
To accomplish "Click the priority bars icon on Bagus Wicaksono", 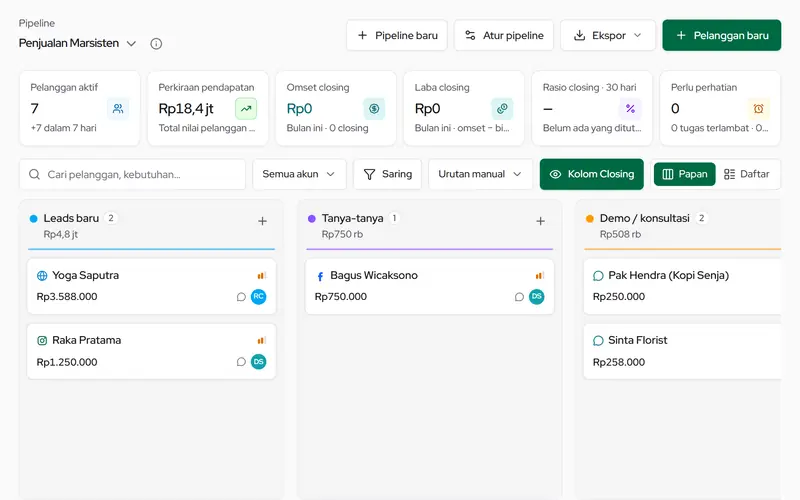I will (540, 276).
